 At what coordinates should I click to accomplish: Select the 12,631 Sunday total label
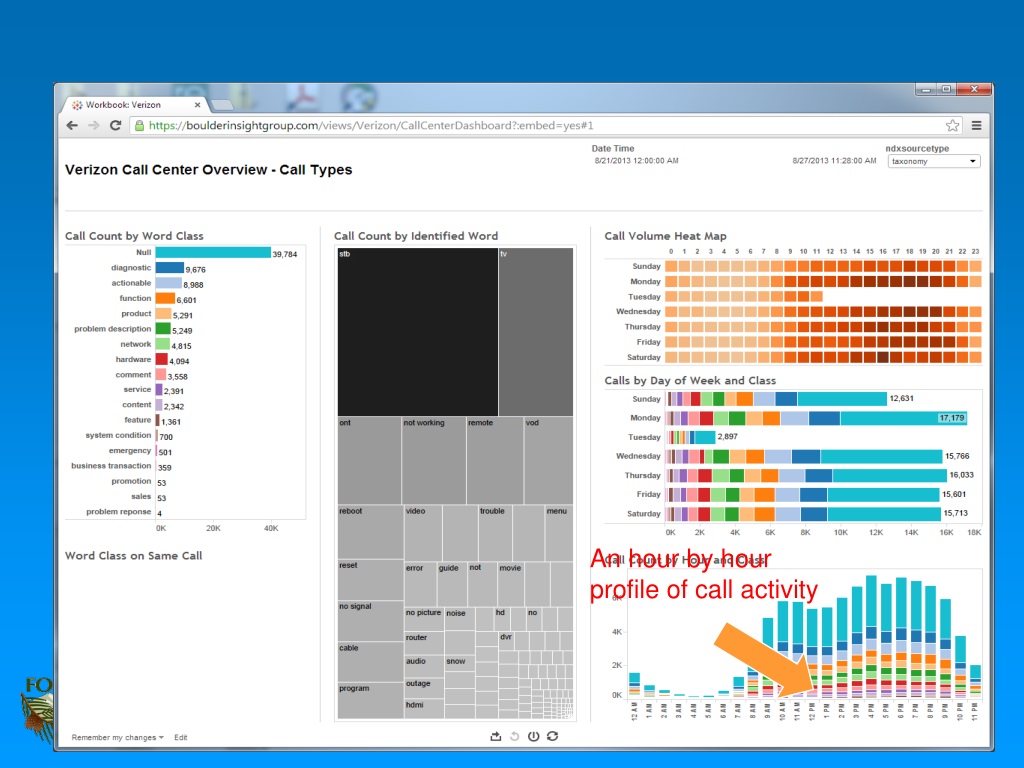[x=901, y=398]
